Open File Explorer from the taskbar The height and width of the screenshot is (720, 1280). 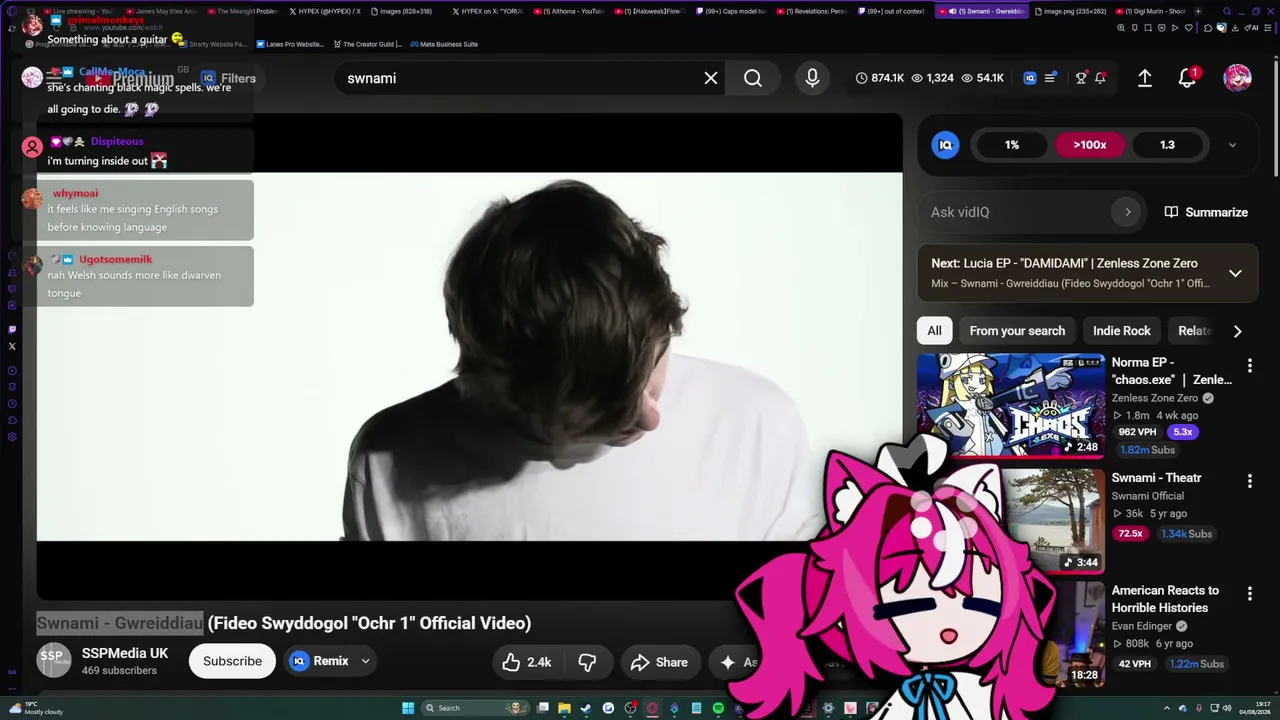tap(564, 708)
